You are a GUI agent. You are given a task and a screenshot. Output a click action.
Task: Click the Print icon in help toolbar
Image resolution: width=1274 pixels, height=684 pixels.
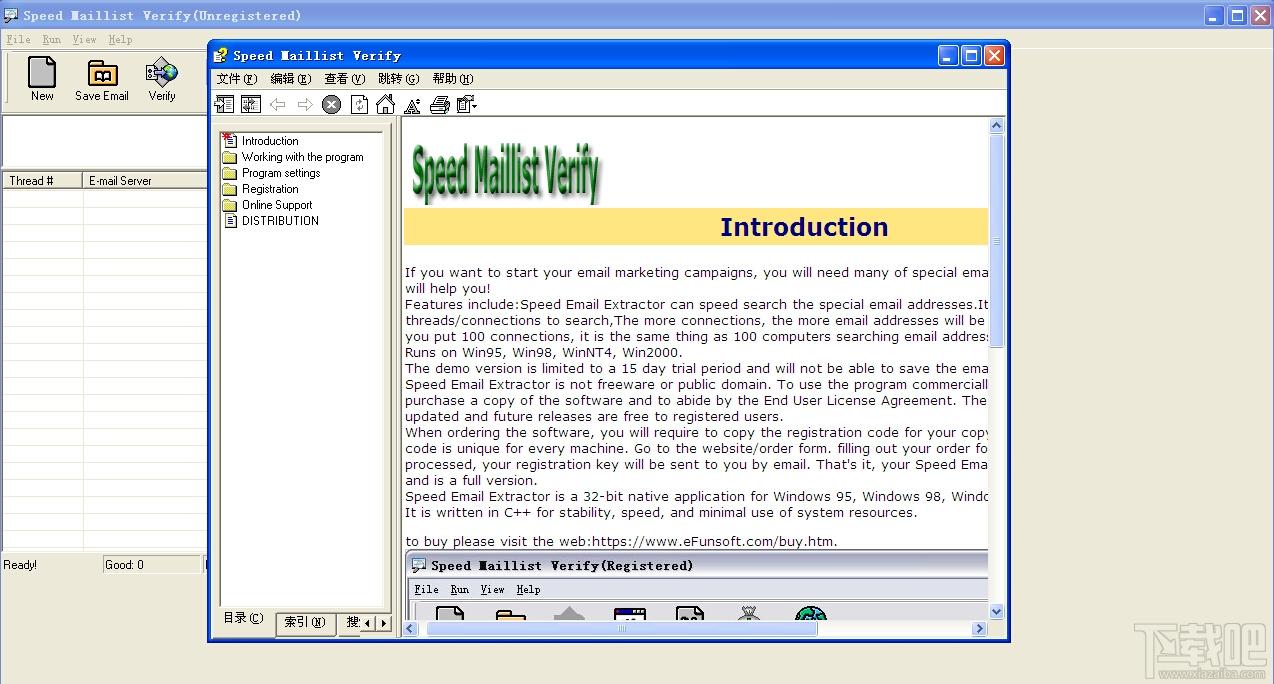440,104
